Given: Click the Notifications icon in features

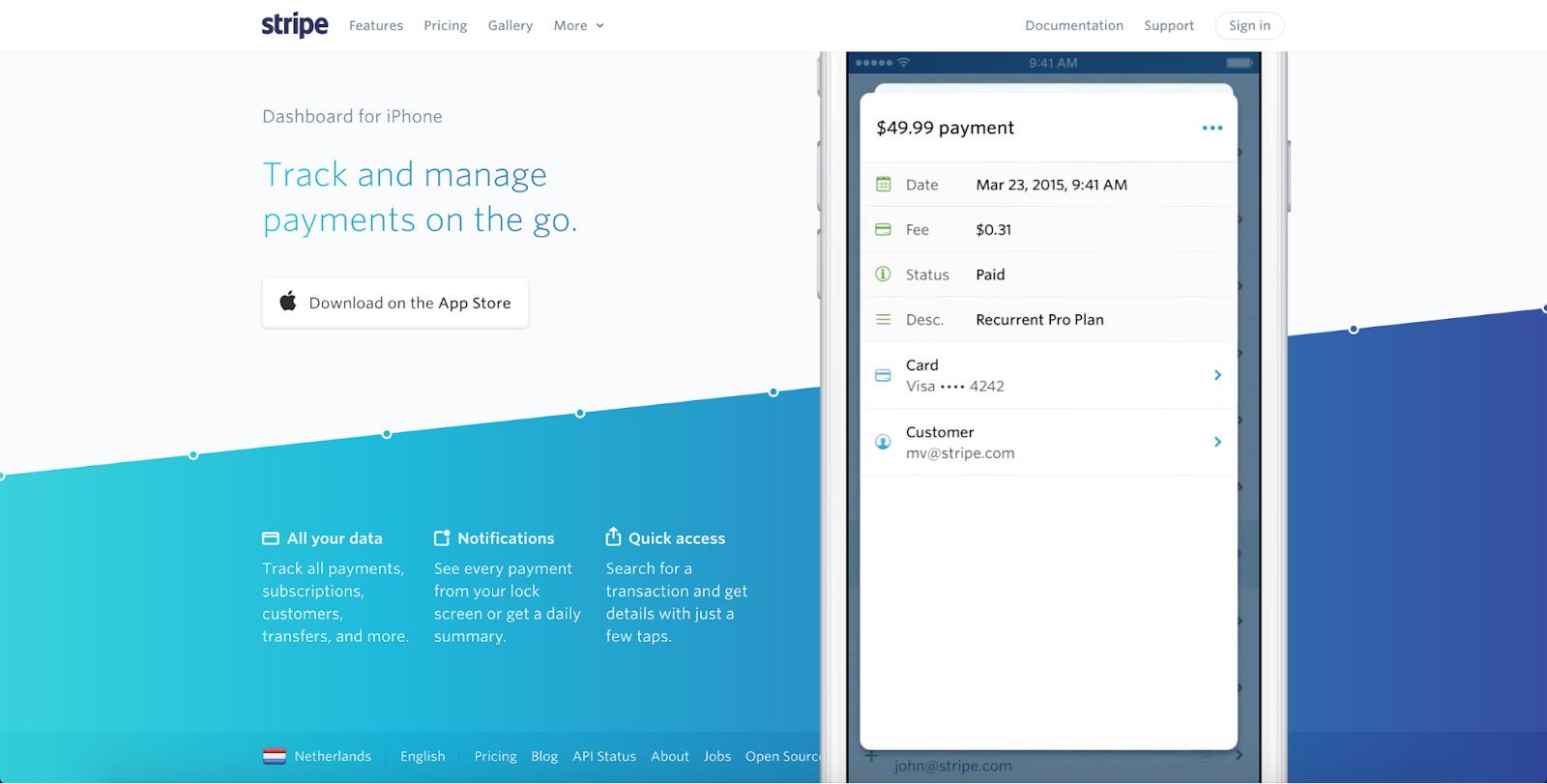Looking at the screenshot, I should (442, 538).
